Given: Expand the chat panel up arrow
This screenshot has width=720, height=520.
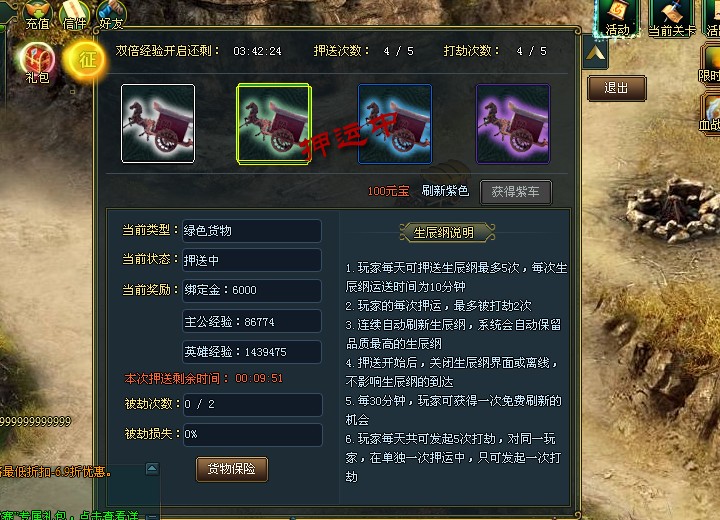Looking at the screenshot, I should [152, 469].
